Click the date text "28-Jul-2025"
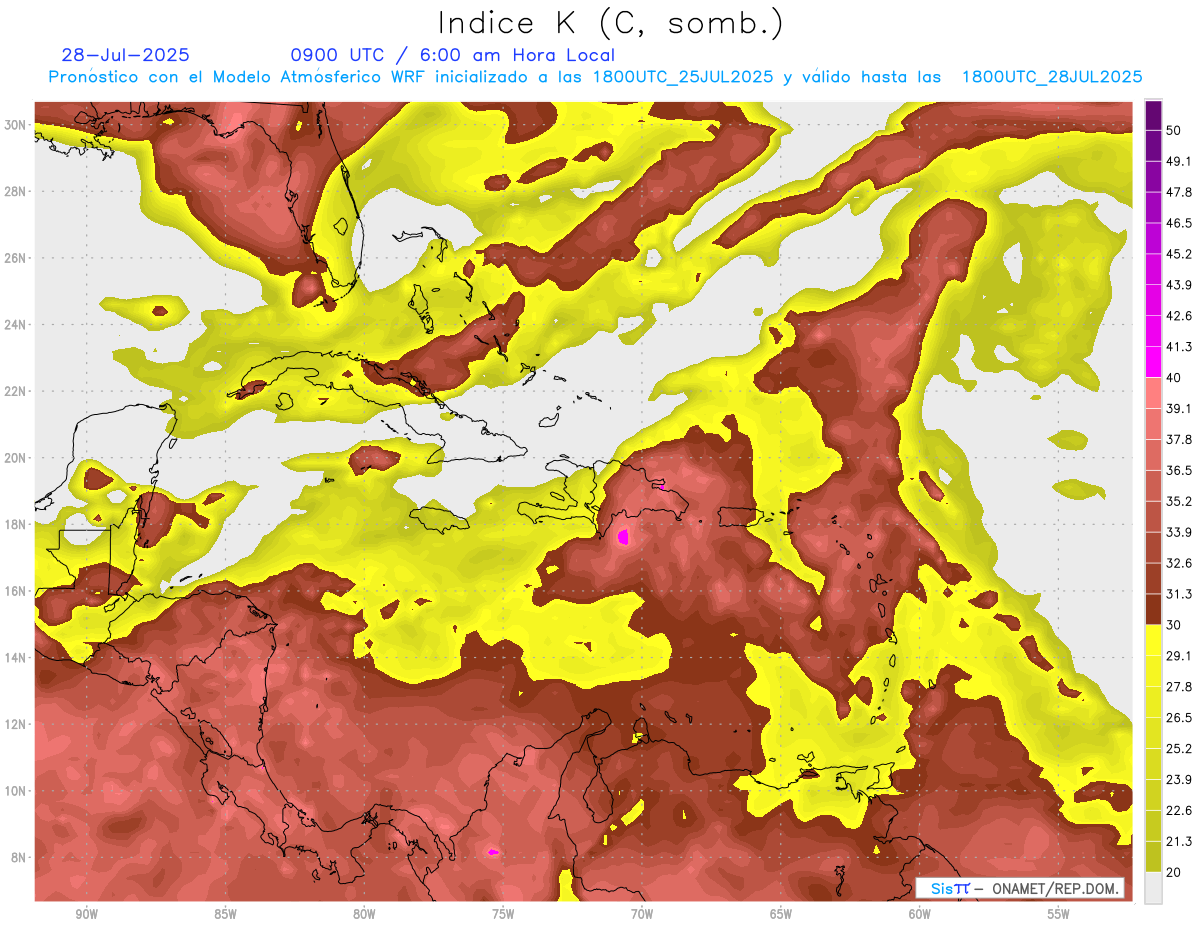This screenshot has width=1200, height=927. click(x=125, y=55)
